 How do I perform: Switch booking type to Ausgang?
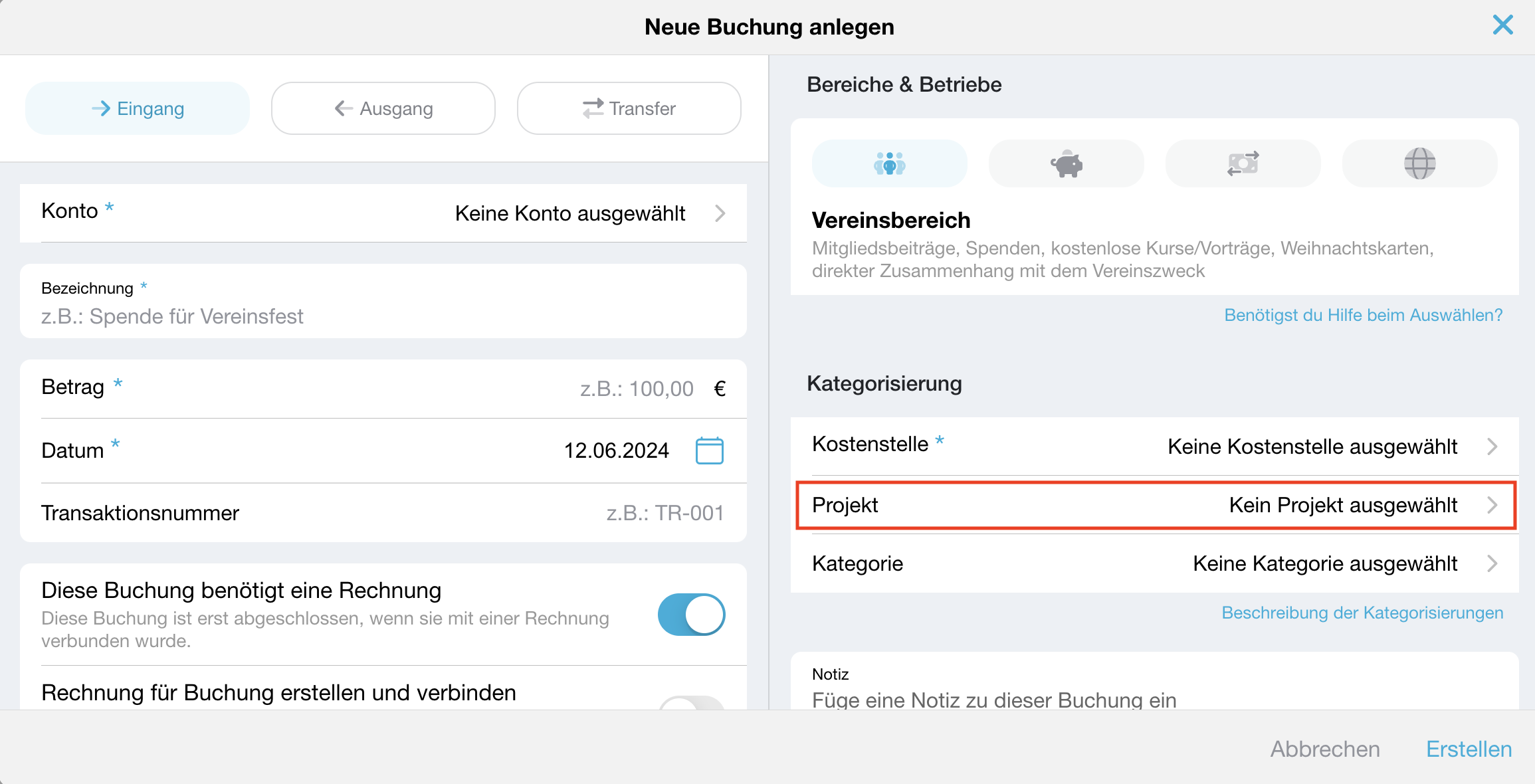coord(383,108)
